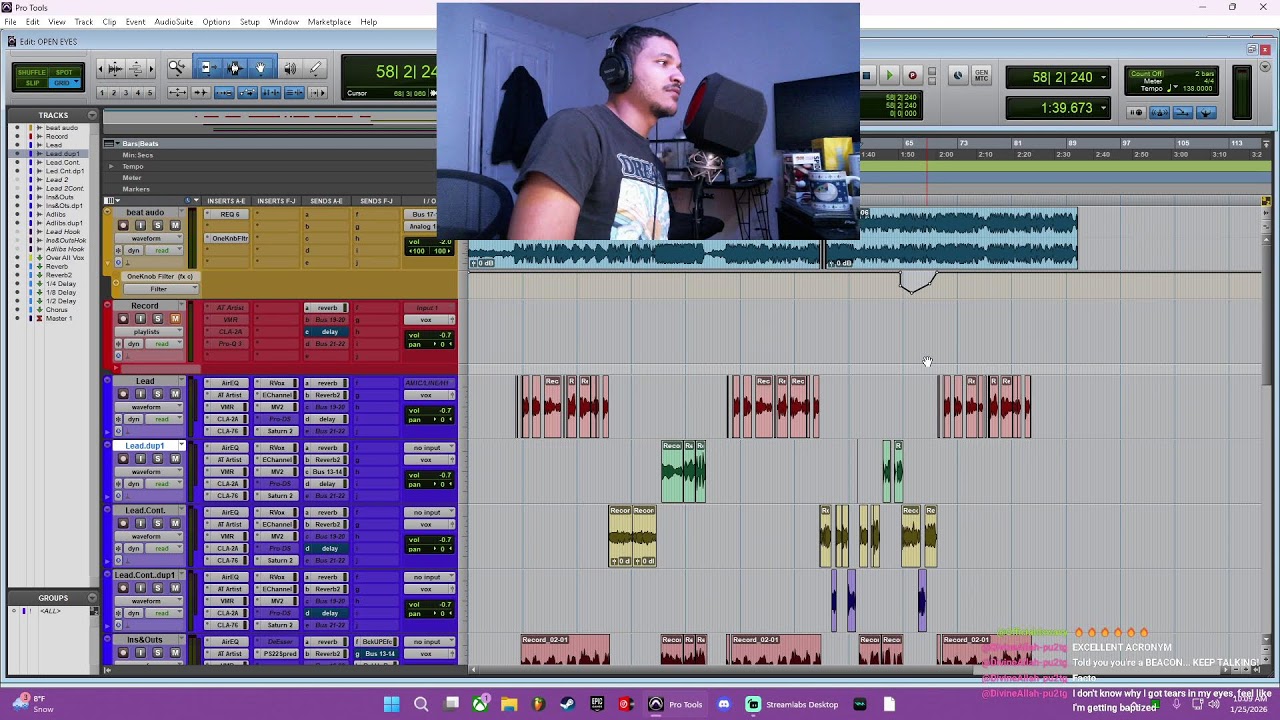The image size is (1280, 720).
Task: Activate zoom preset 5
Action: [x=151, y=93]
